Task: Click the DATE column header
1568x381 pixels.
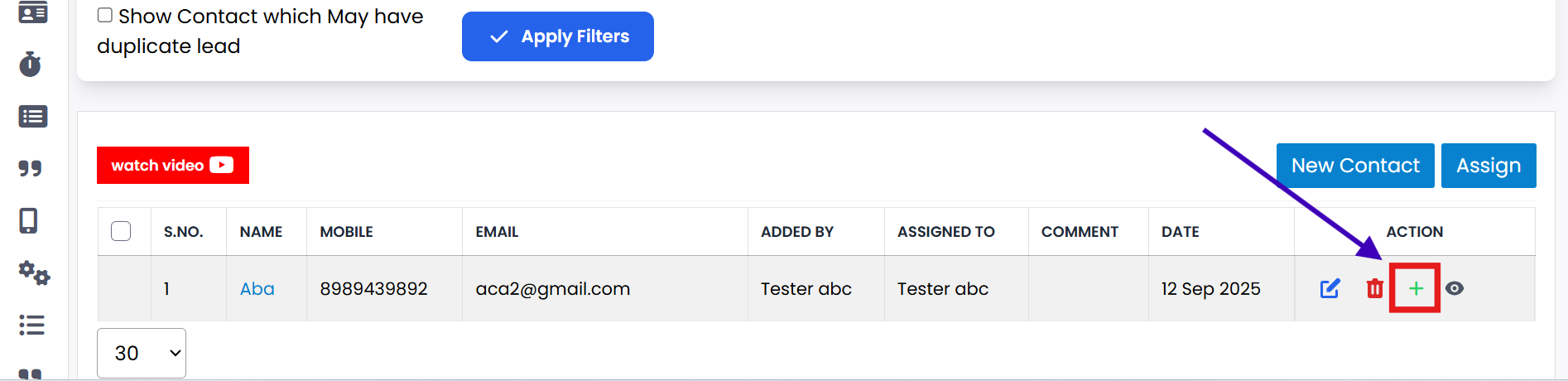Action: tap(1180, 232)
